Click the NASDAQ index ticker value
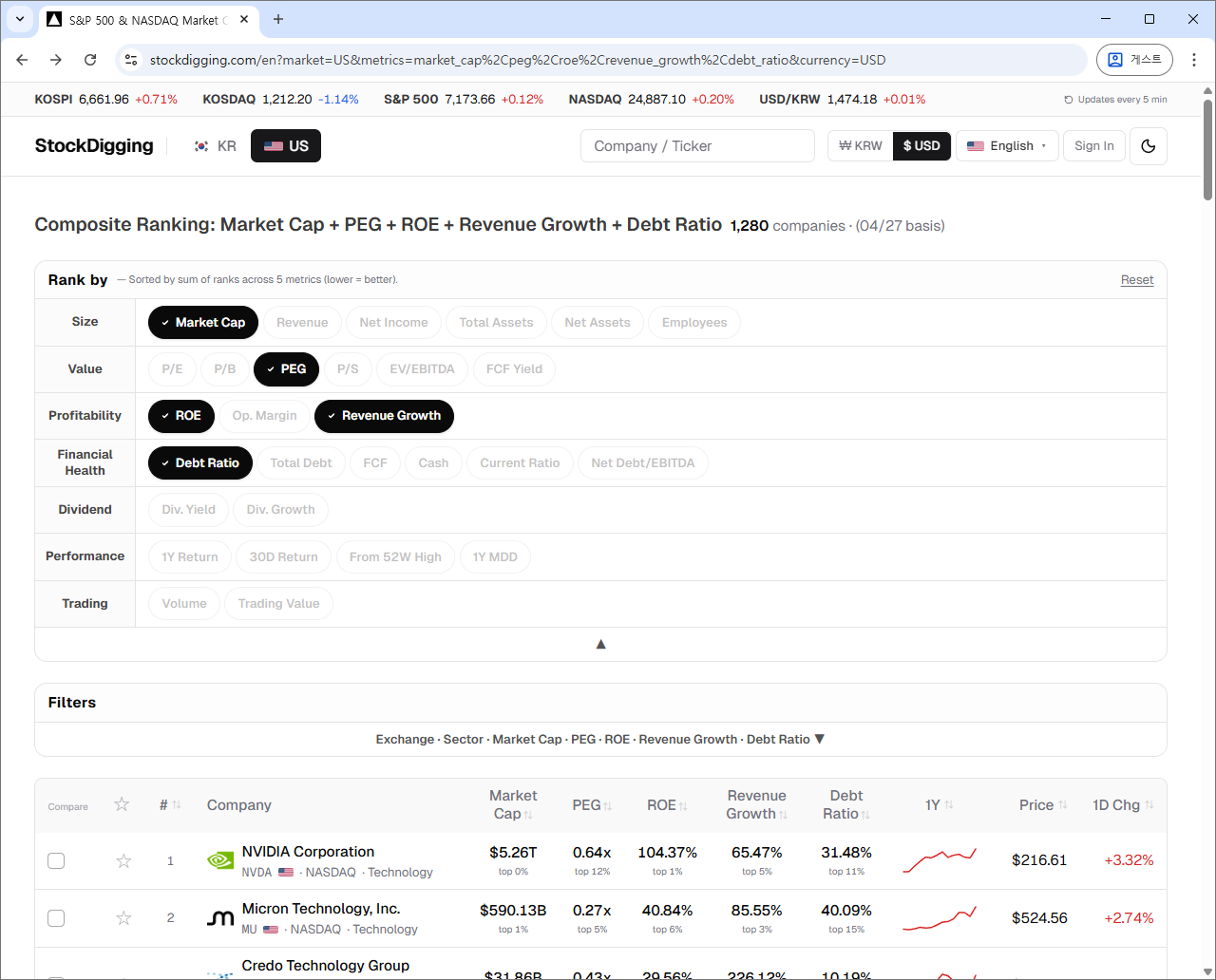 656,99
